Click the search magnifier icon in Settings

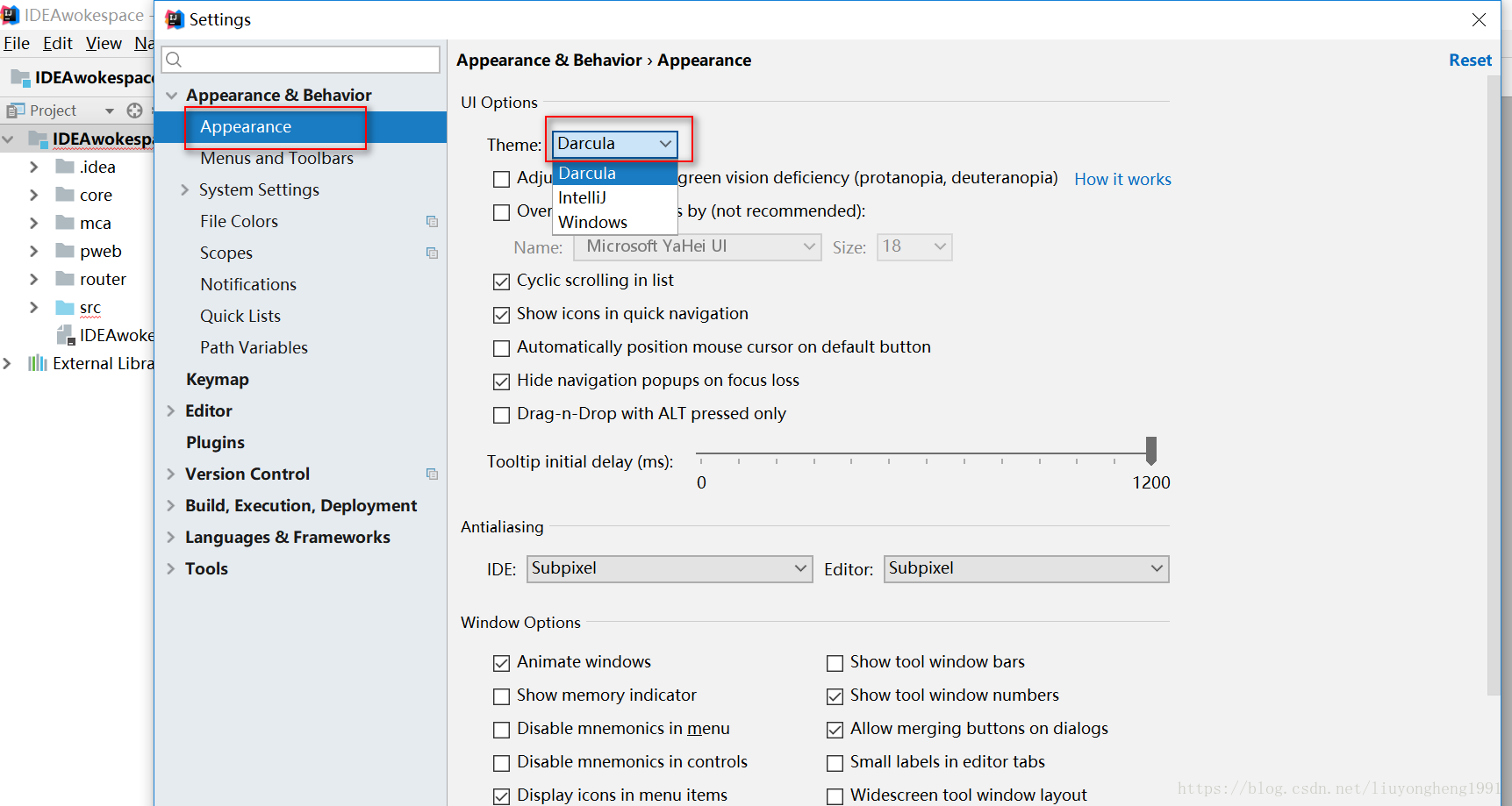(x=174, y=60)
